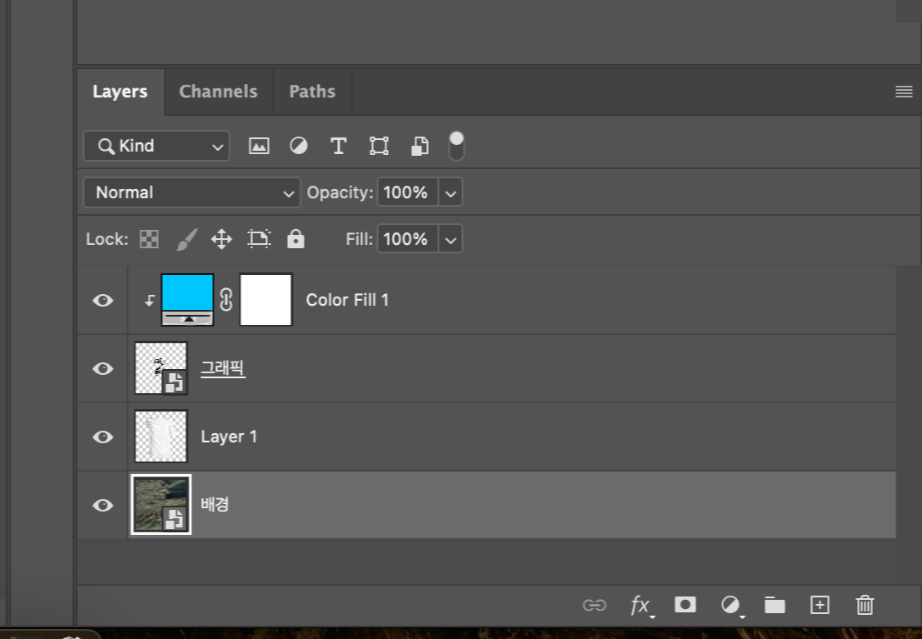Select the white layer mask thumbnail

(266, 300)
